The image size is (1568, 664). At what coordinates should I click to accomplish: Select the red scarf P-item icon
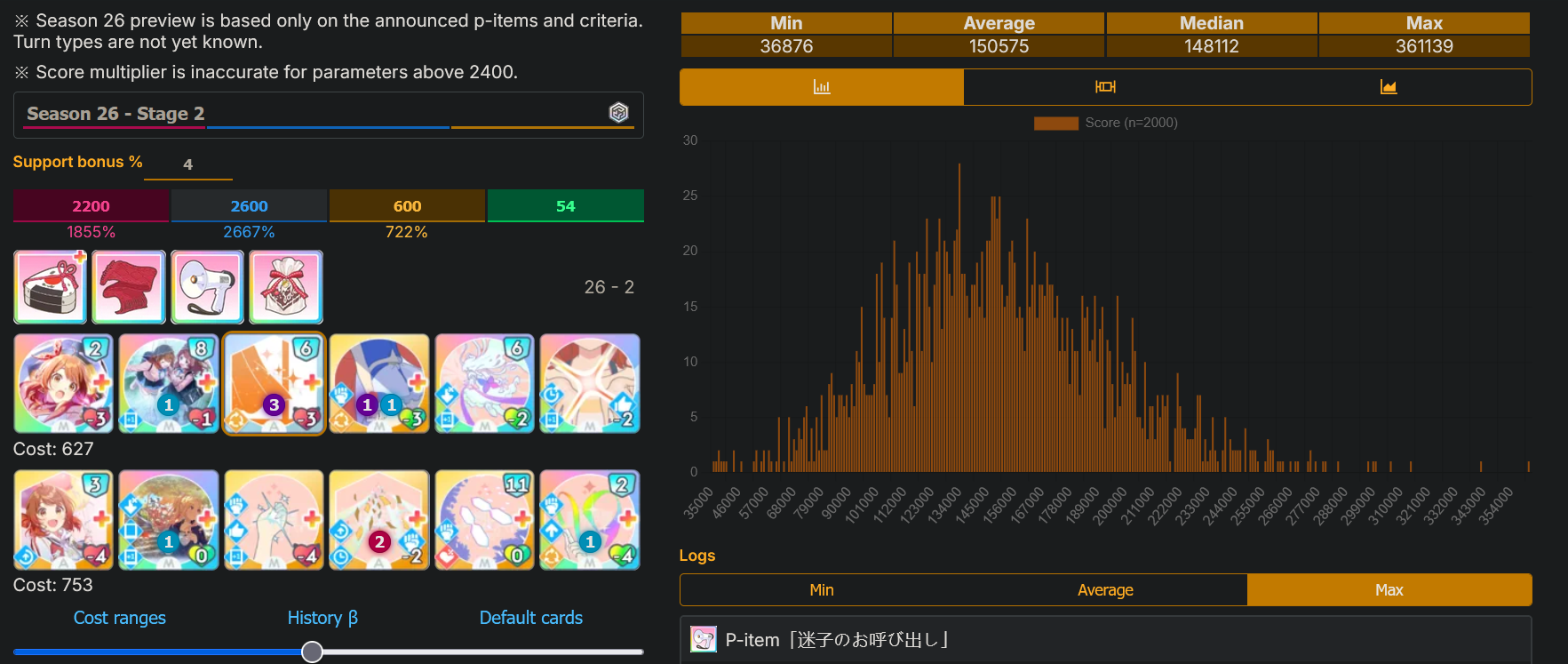click(x=129, y=287)
